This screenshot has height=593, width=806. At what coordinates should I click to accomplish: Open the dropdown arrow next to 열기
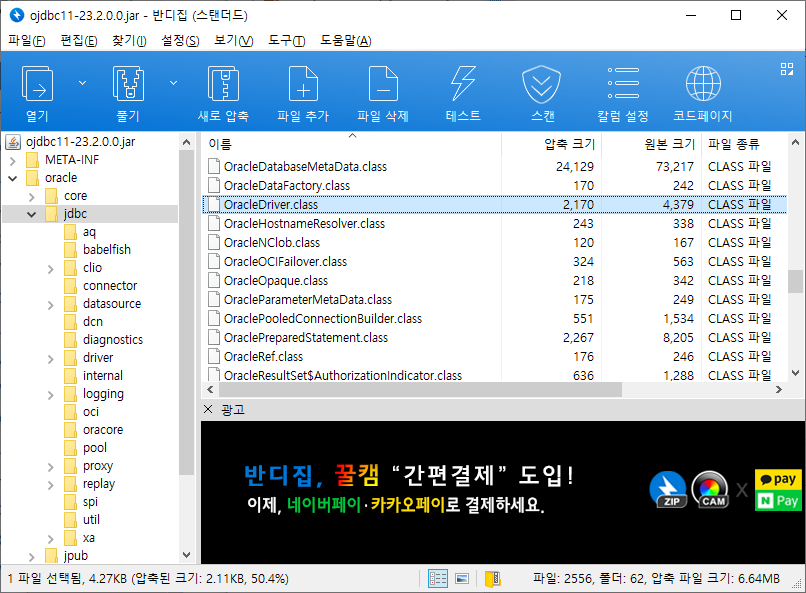click(82, 83)
